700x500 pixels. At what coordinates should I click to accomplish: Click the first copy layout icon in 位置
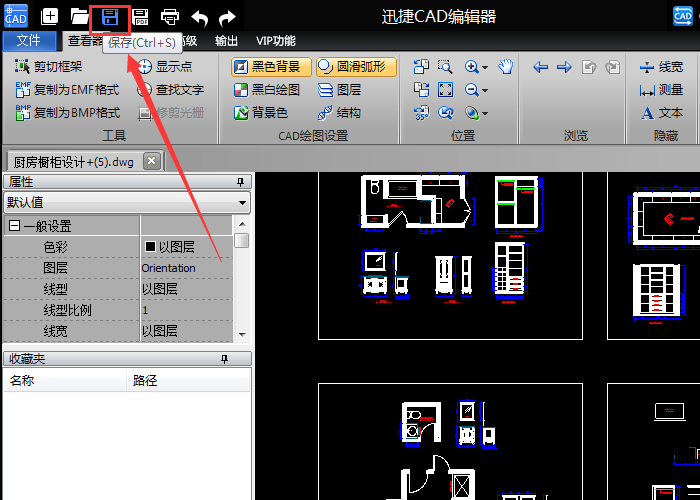[421, 67]
